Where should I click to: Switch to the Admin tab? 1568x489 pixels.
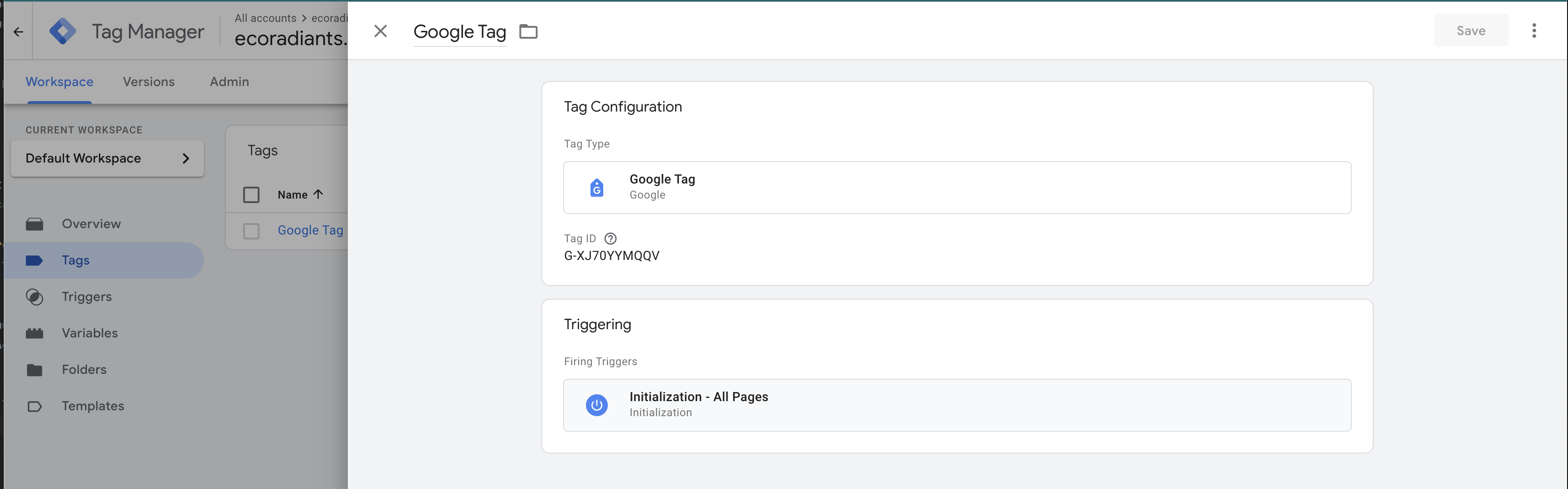click(x=229, y=81)
